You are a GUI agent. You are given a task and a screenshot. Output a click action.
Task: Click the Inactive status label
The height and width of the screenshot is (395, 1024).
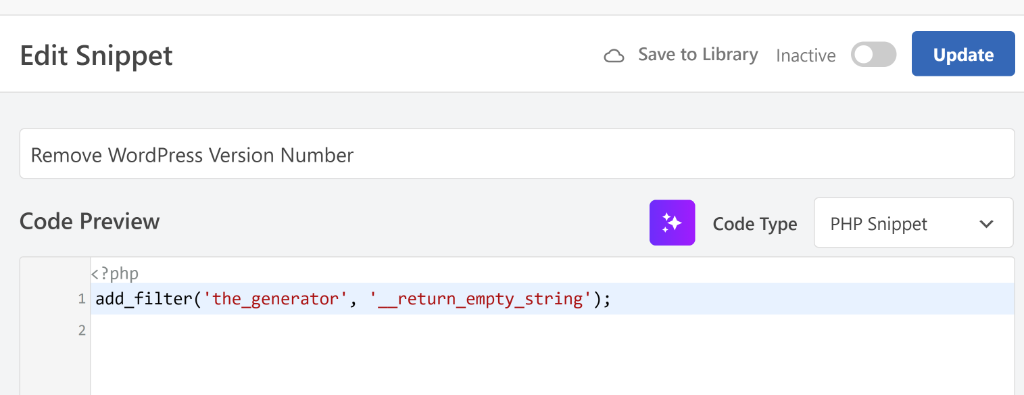805,55
